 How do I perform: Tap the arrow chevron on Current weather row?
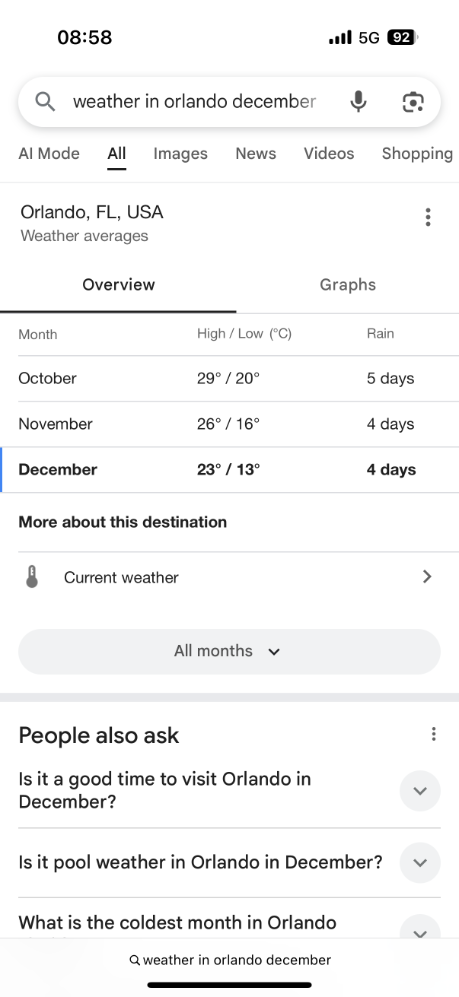427,577
